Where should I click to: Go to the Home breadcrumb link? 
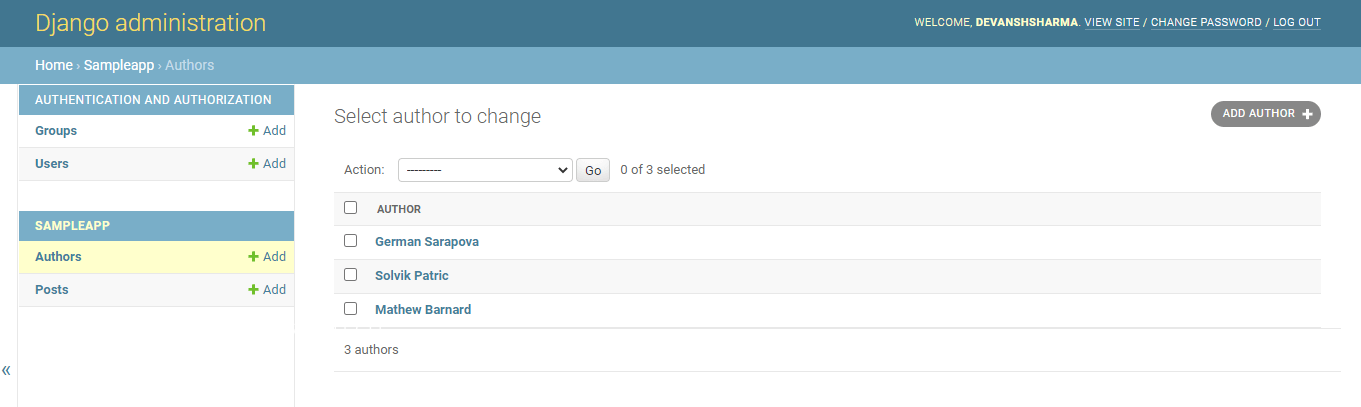(x=54, y=65)
